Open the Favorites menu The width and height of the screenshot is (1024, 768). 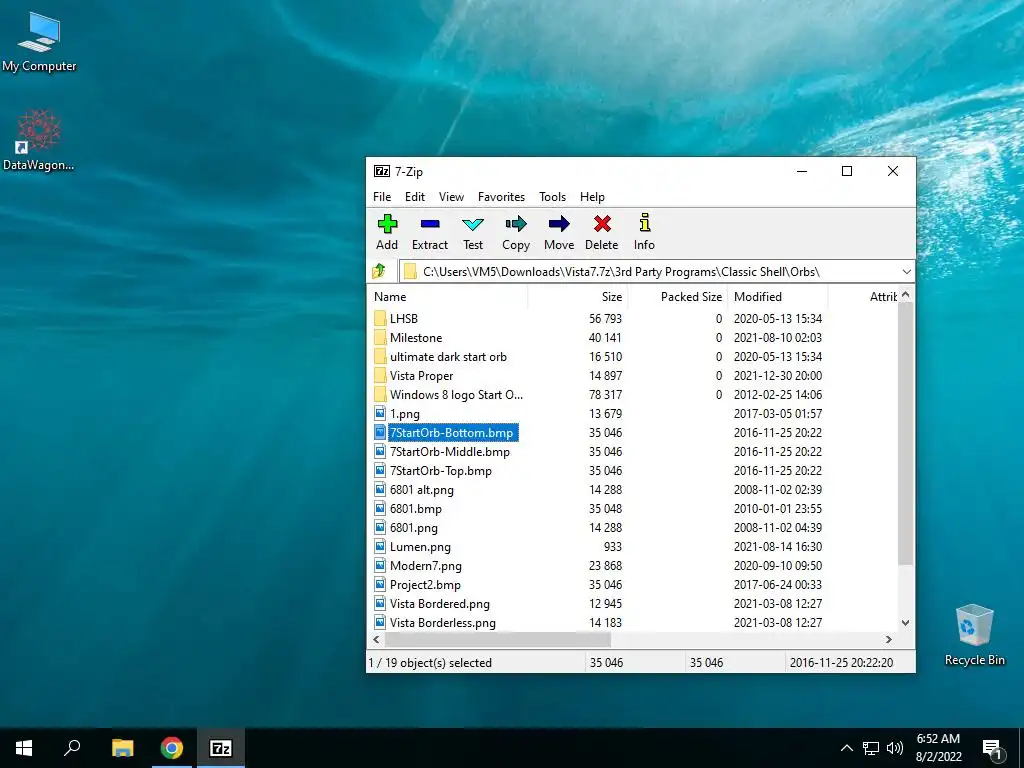point(501,197)
